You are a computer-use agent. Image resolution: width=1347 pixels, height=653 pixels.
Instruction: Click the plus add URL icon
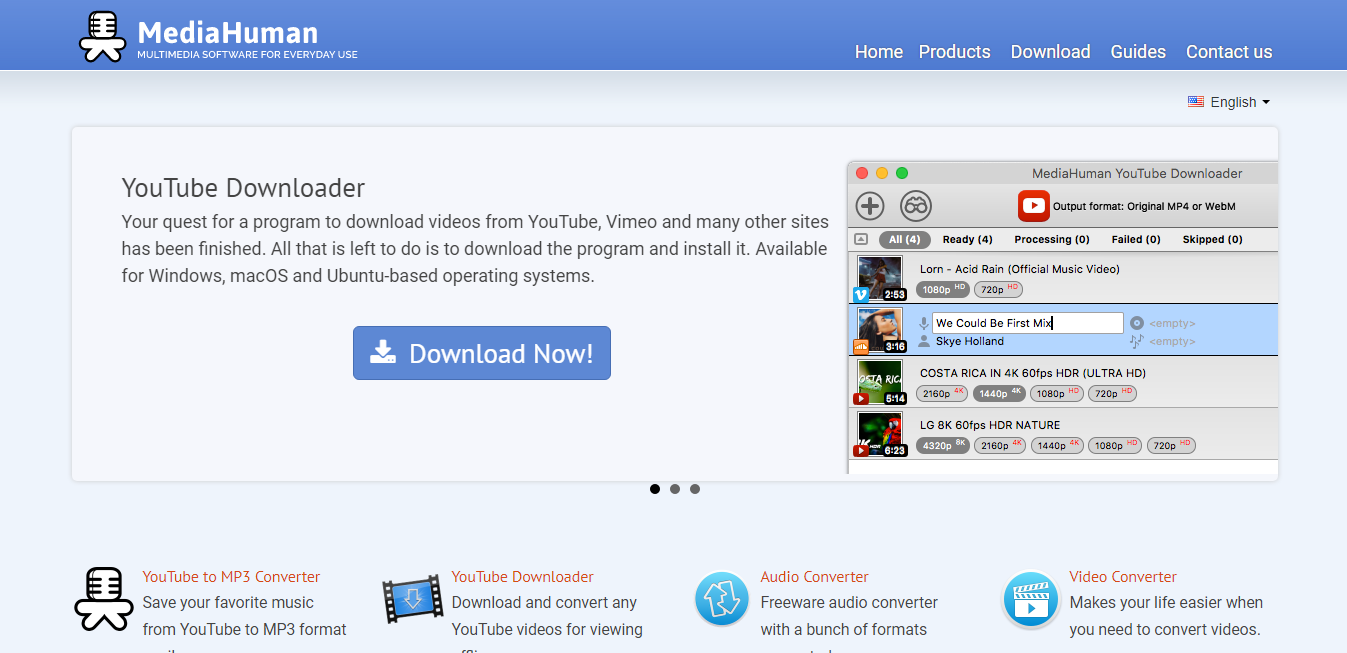(870, 206)
